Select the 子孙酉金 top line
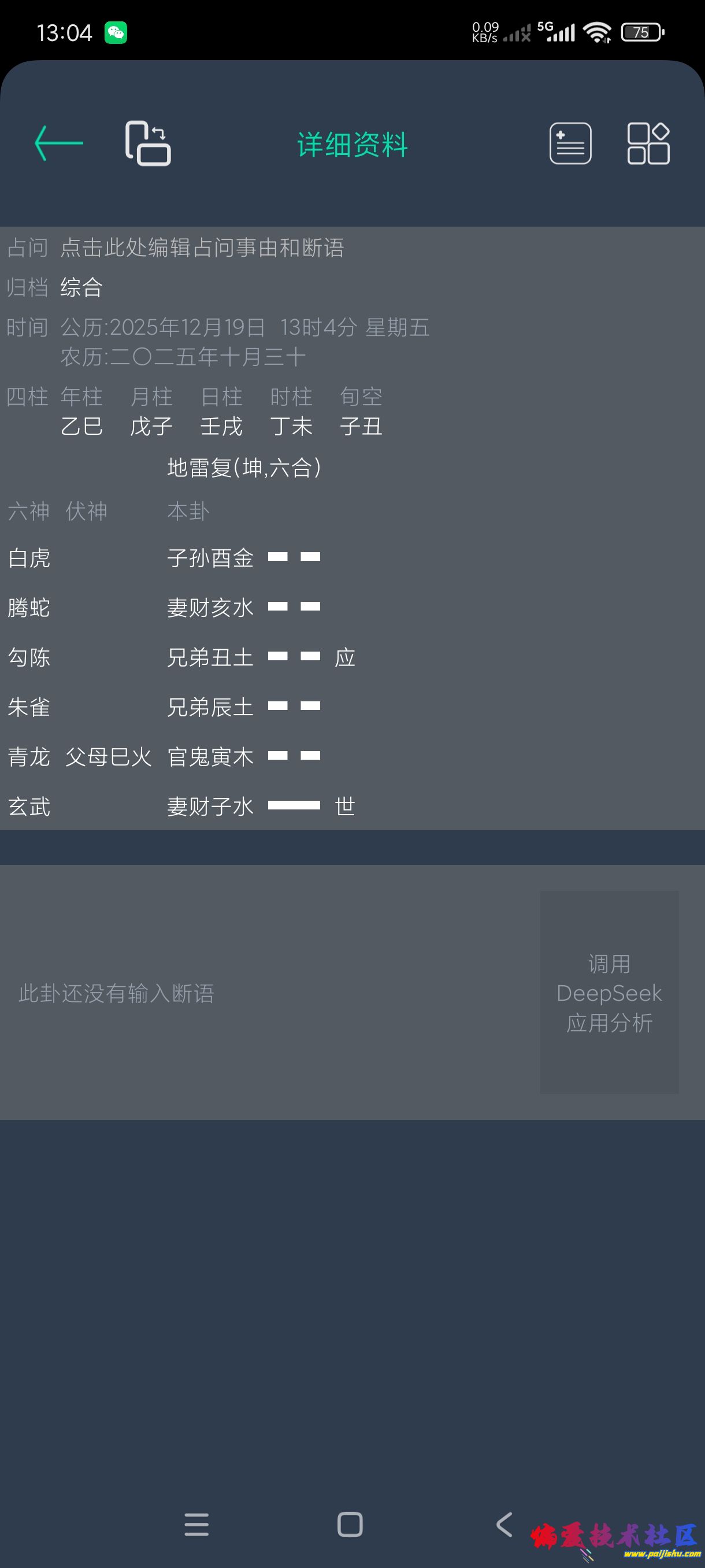Image resolution: width=705 pixels, height=1568 pixels. click(244, 557)
